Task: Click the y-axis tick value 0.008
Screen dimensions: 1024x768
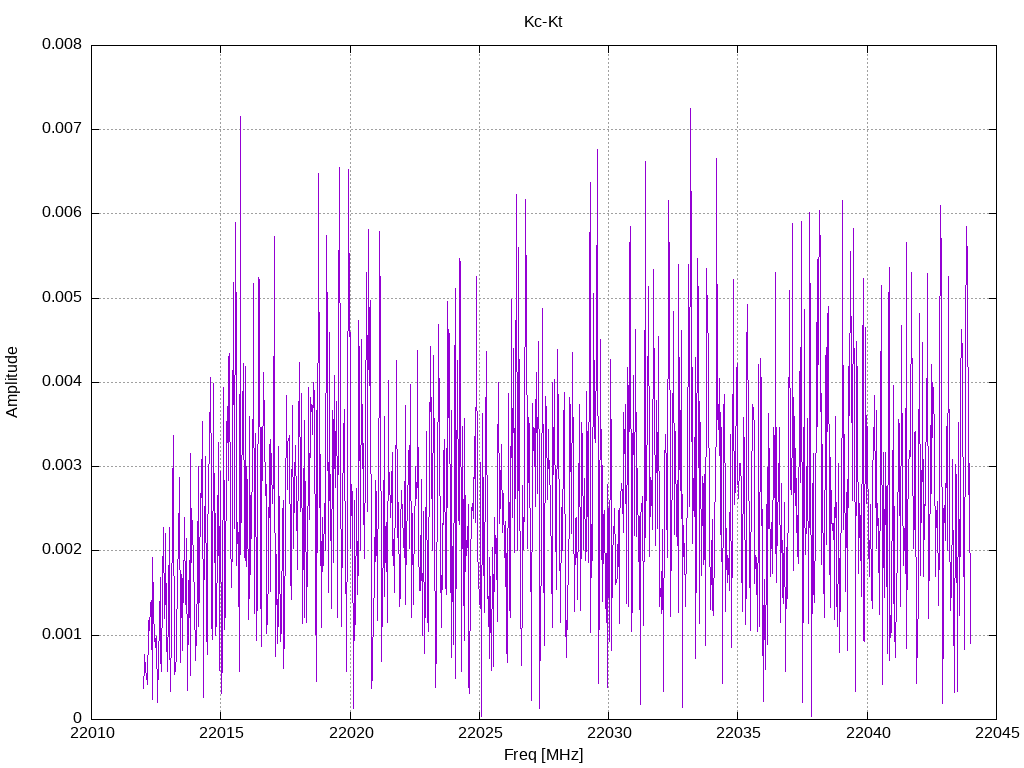Action: click(62, 44)
